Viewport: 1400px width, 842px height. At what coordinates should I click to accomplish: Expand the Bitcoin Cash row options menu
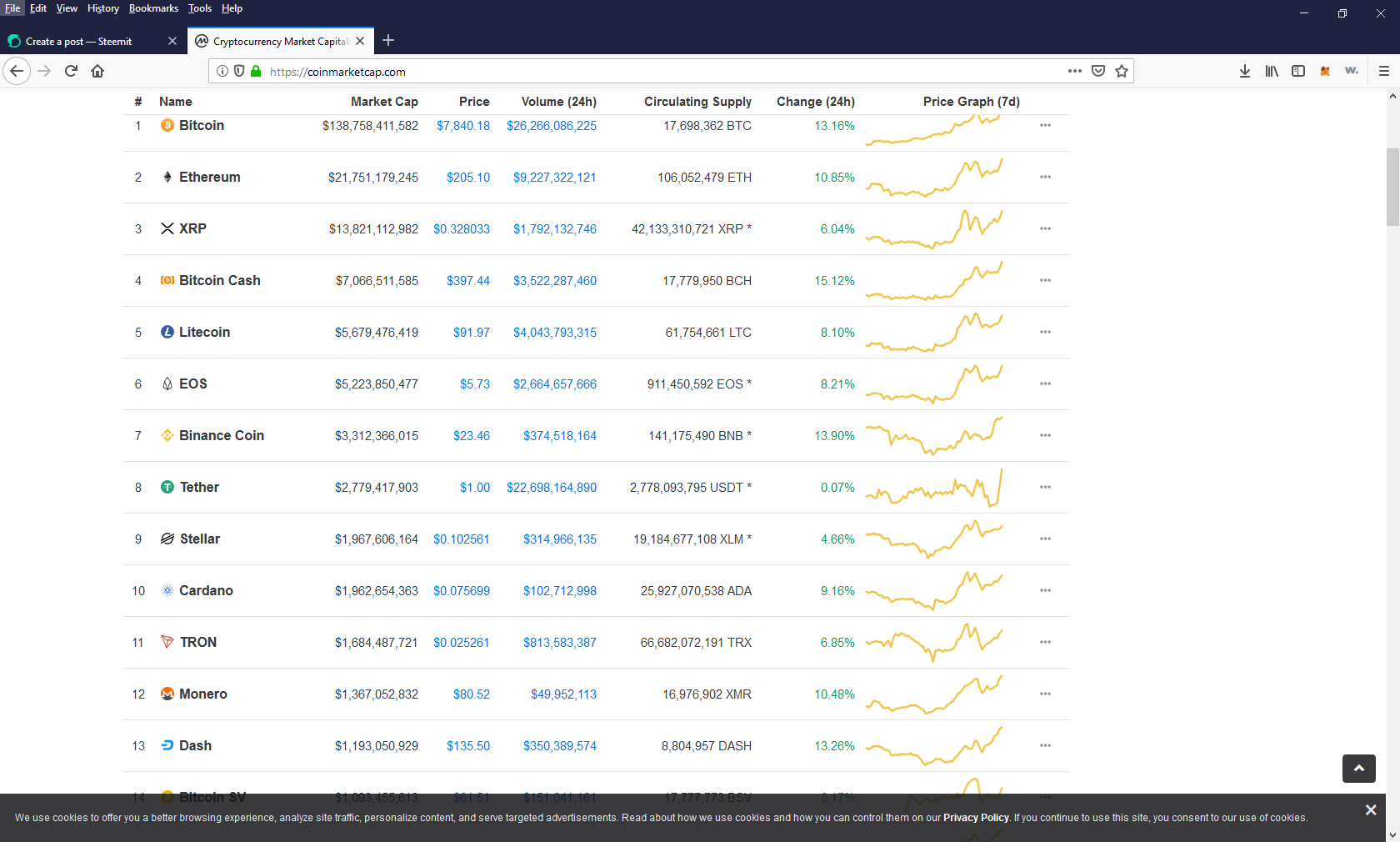pyautogui.click(x=1045, y=280)
